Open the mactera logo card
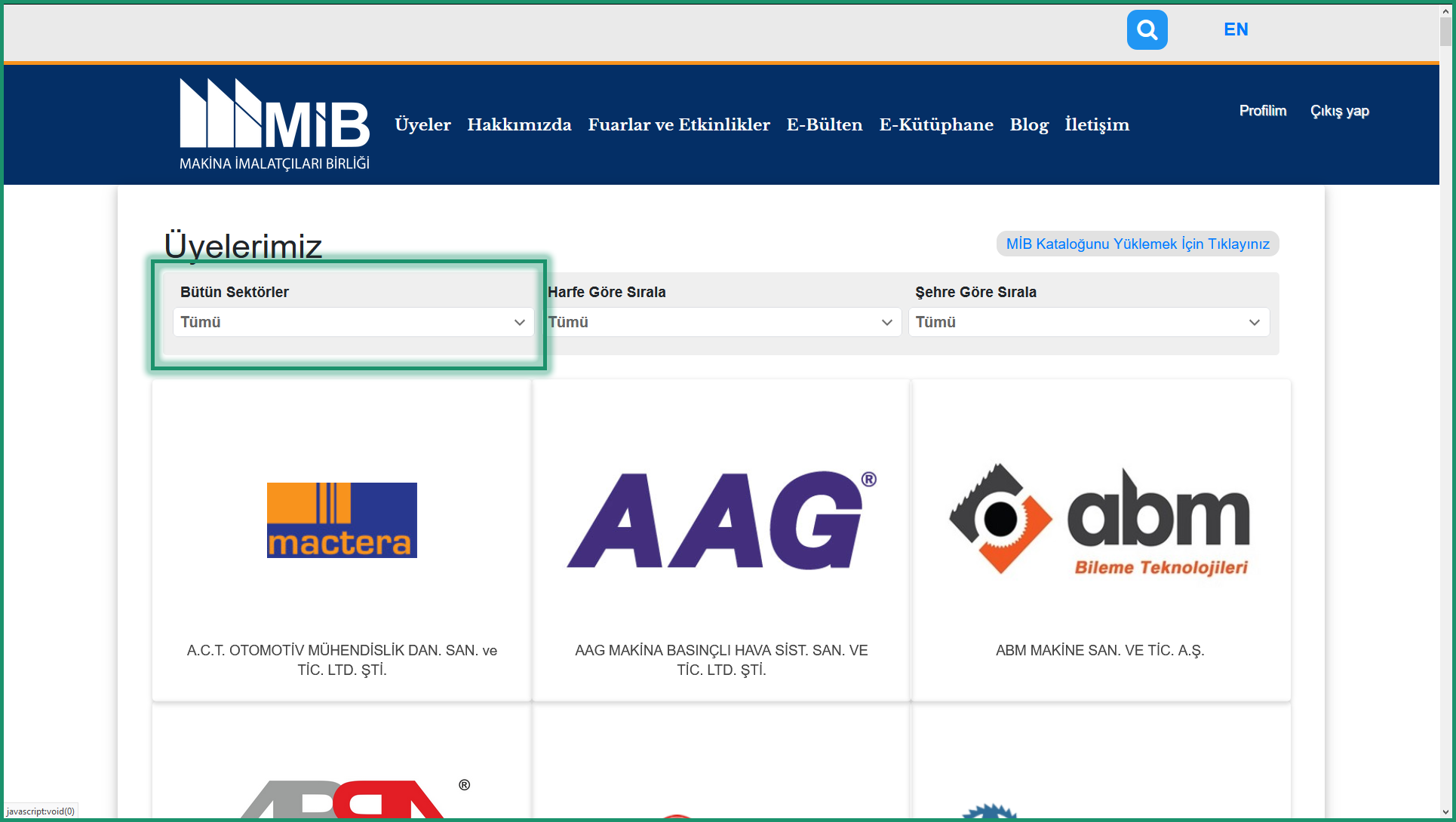Image resolution: width=1456 pixels, height=822 pixels. [x=342, y=520]
